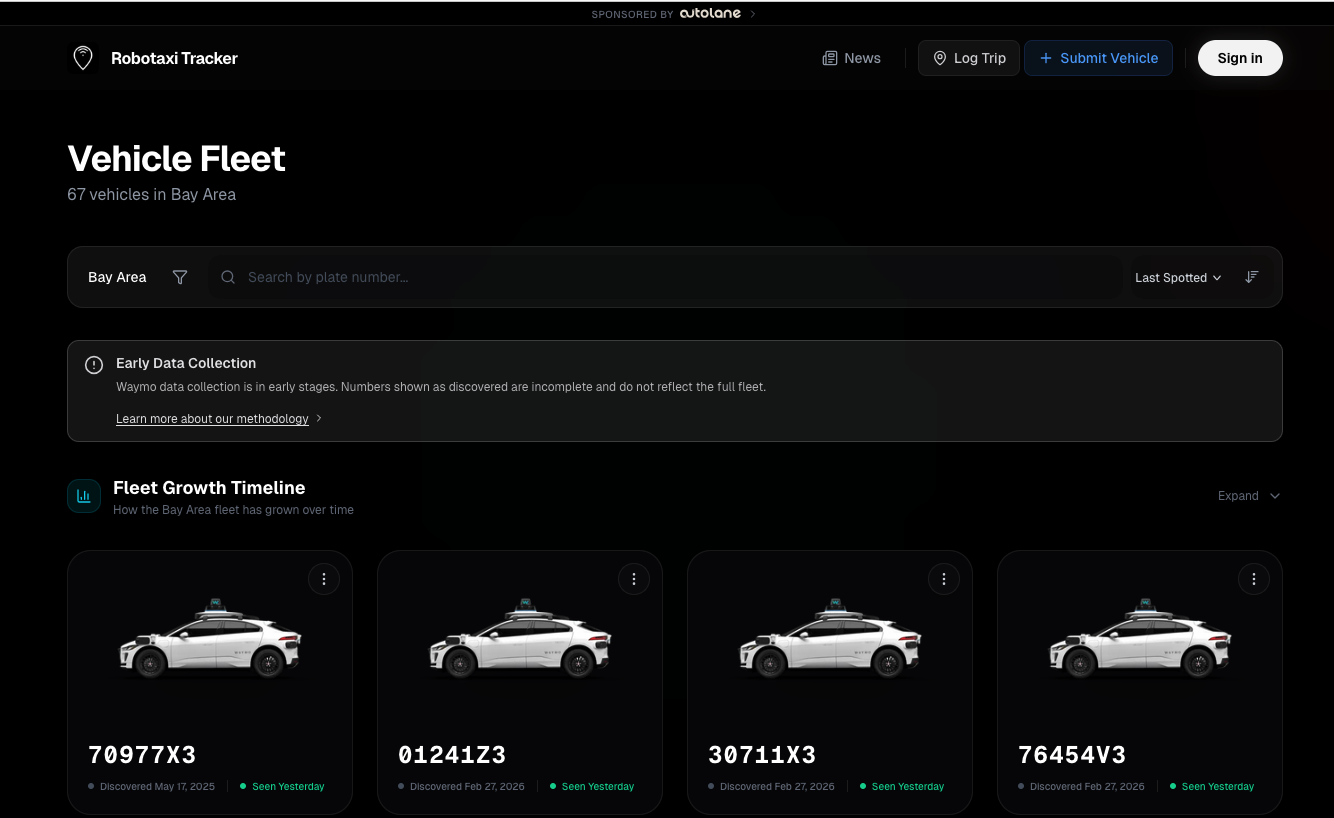Click the Autolane sponsor link
Viewport: 1334px width, 818px height.
[710, 14]
